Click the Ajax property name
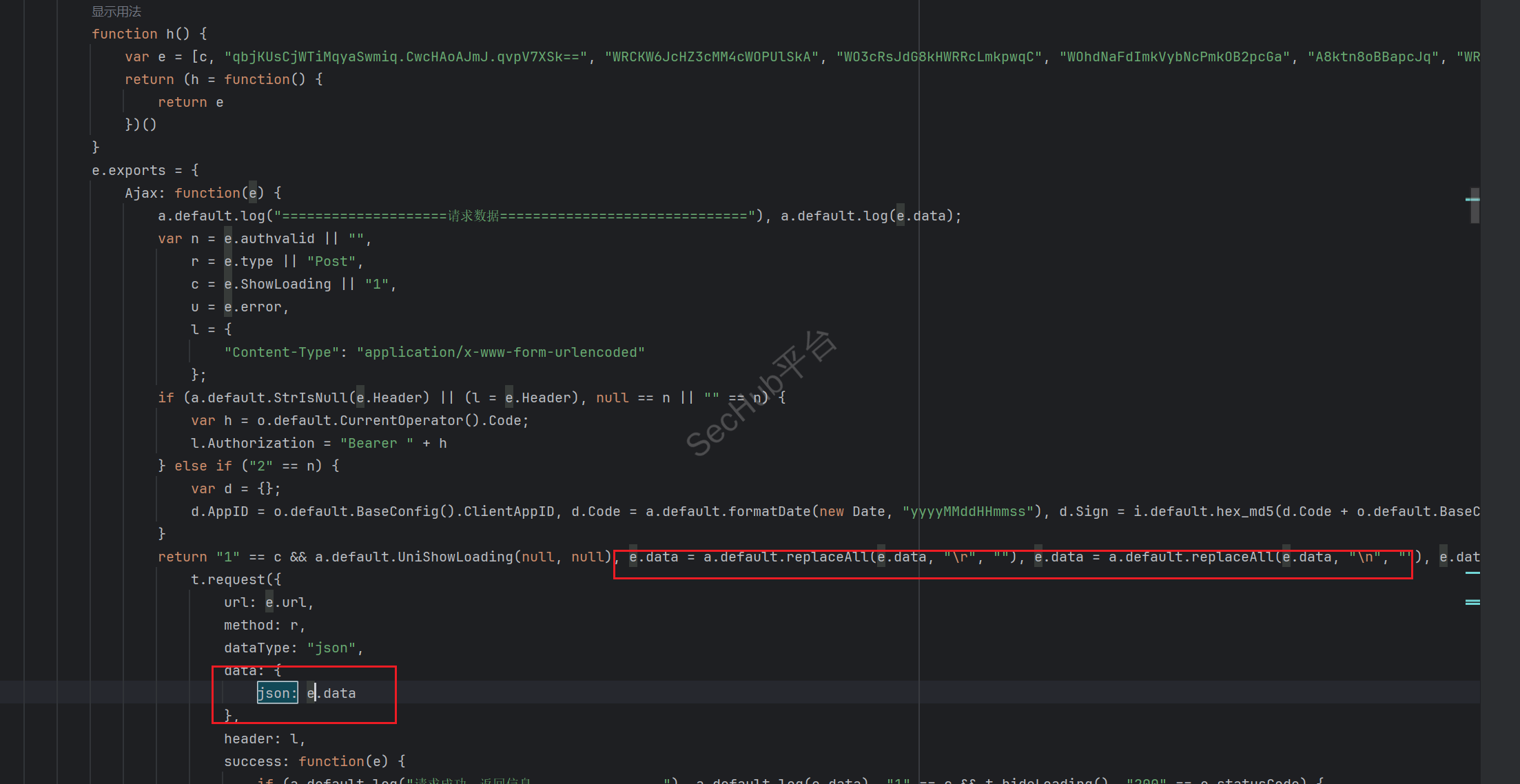 (x=141, y=193)
